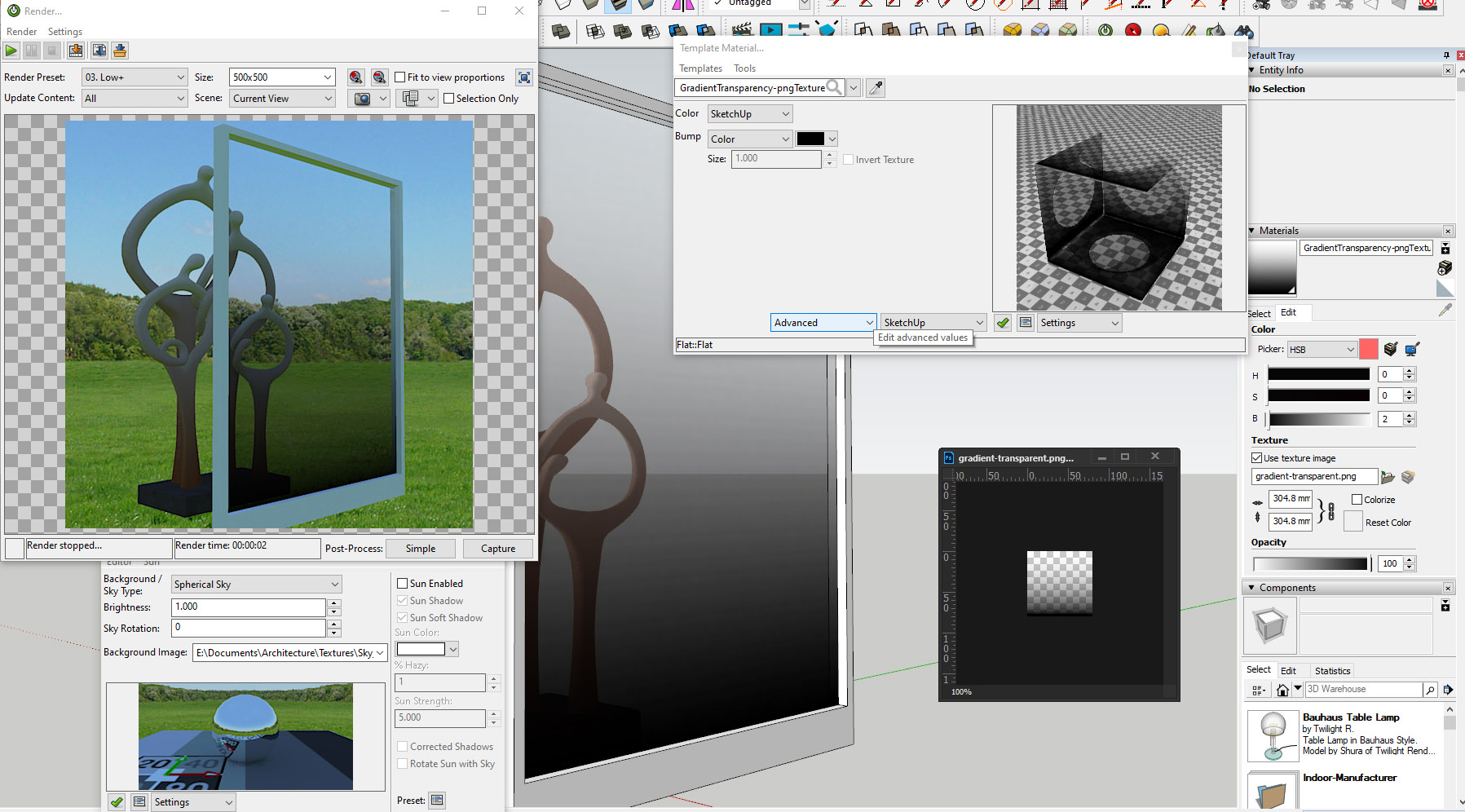Uncheck Use texture image checkbox
1465x812 pixels.
[x=1257, y=458]
